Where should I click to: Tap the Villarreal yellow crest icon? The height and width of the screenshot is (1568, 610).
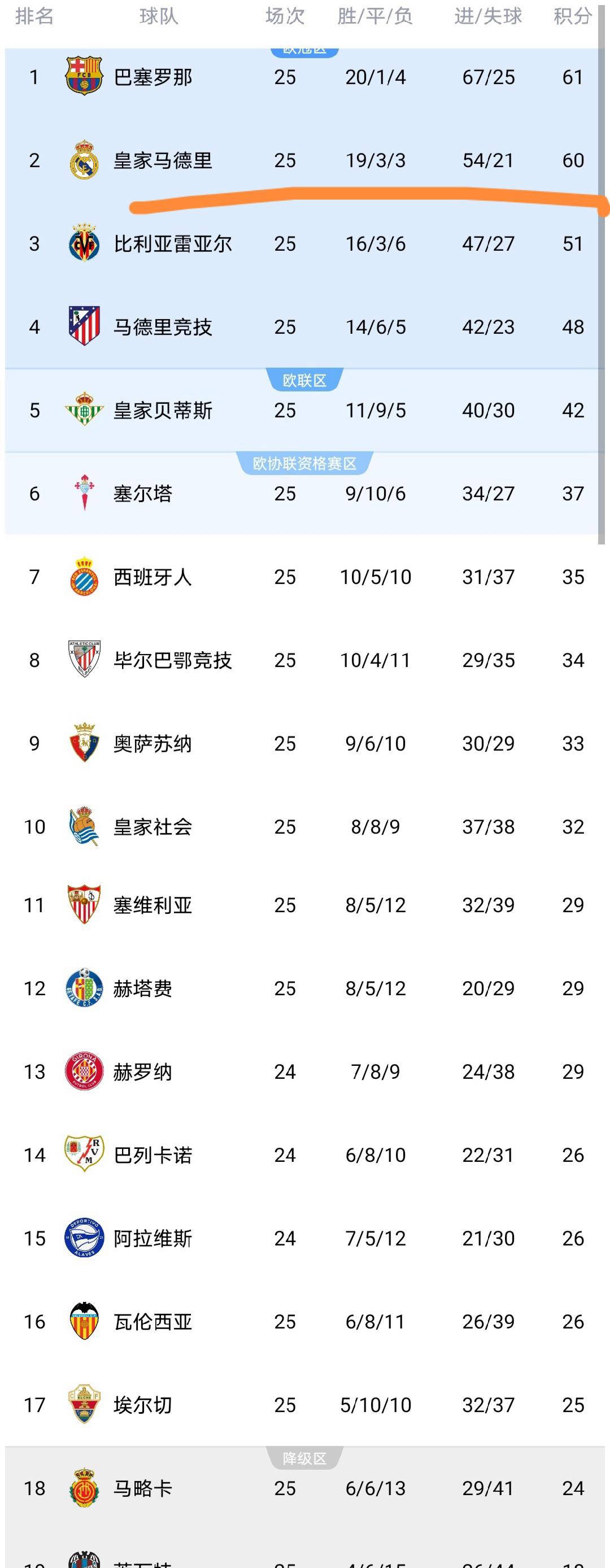point(84,243)
